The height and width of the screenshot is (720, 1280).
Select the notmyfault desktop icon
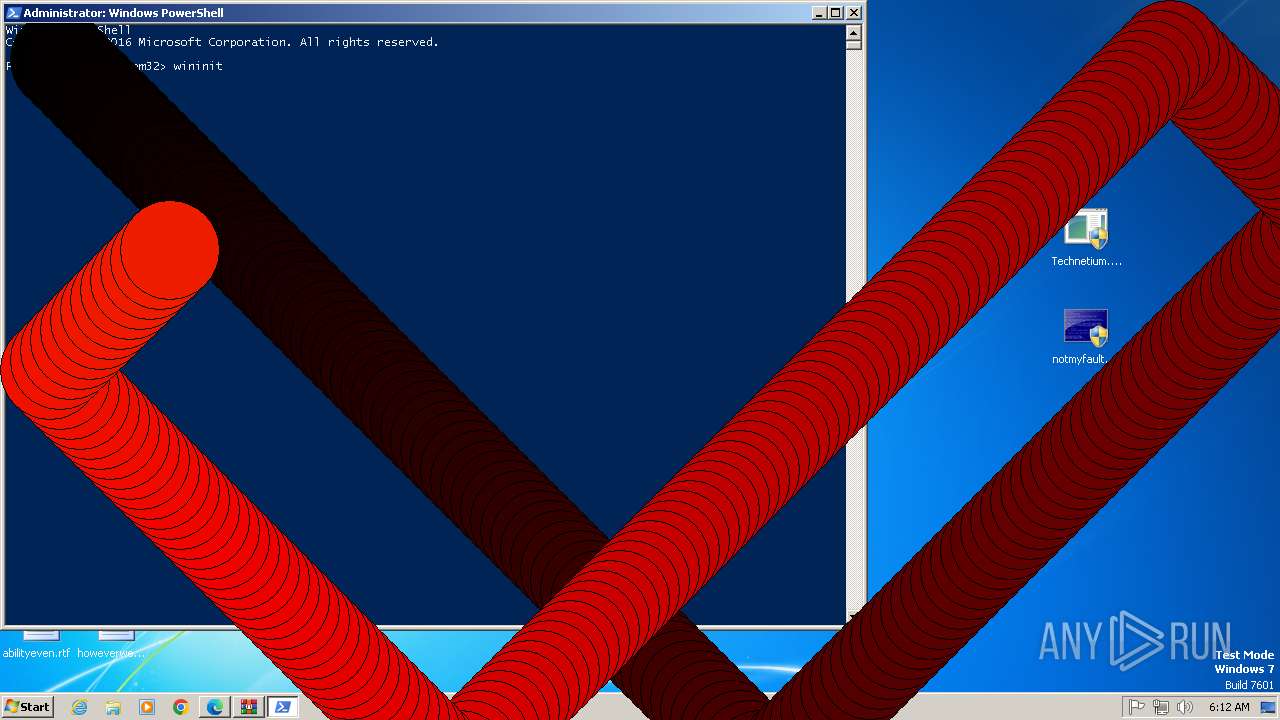pos(1086,337)
